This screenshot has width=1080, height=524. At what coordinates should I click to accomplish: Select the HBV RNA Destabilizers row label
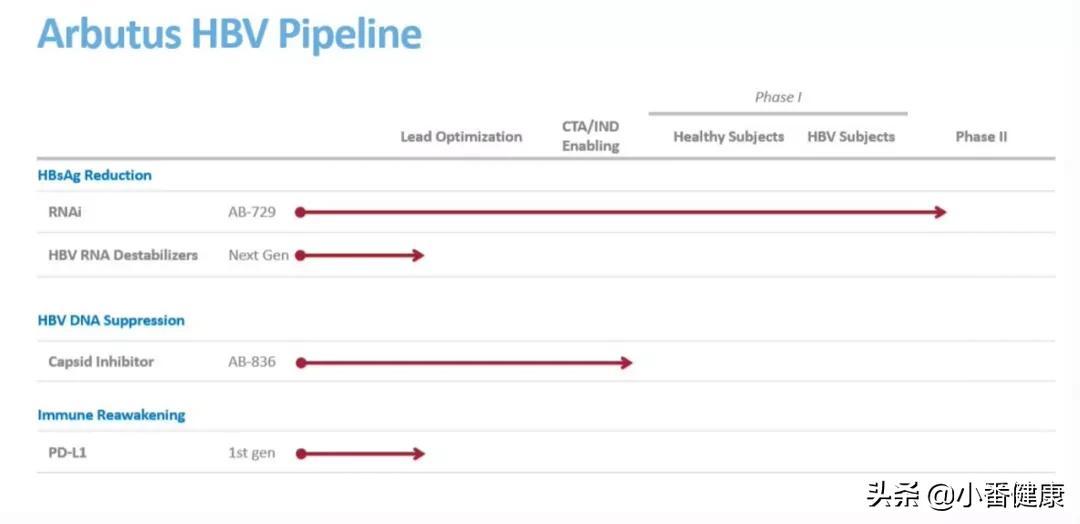tap(123, 255)
